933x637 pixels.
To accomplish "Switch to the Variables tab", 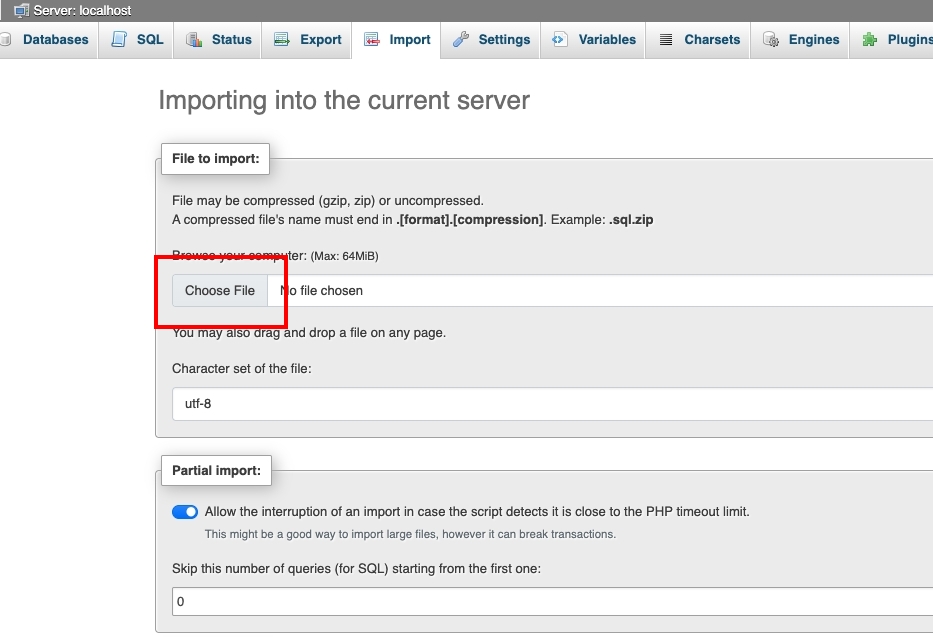I will 593,40.
